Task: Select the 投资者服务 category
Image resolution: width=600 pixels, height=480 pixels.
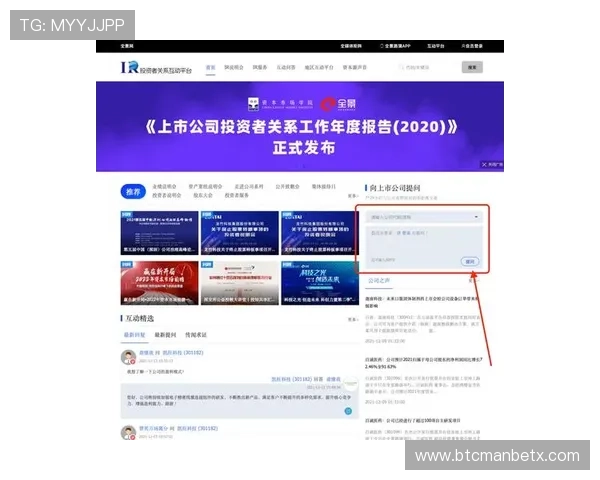Action: coord(236,195)
